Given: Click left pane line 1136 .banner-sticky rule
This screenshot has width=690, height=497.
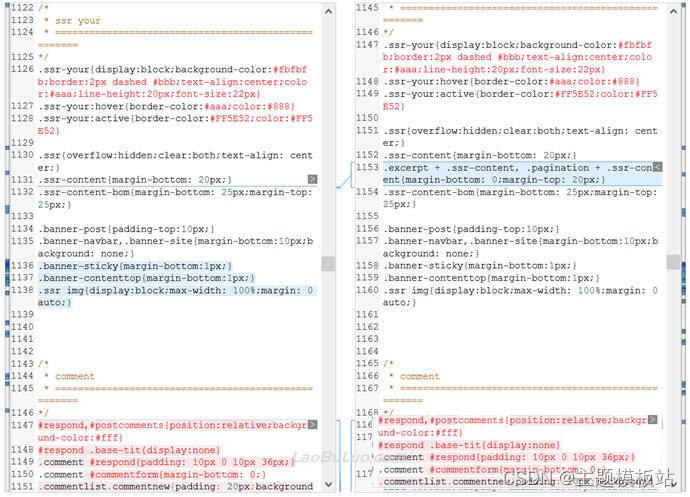Looking at the screenshot, I should pos(135,266).
